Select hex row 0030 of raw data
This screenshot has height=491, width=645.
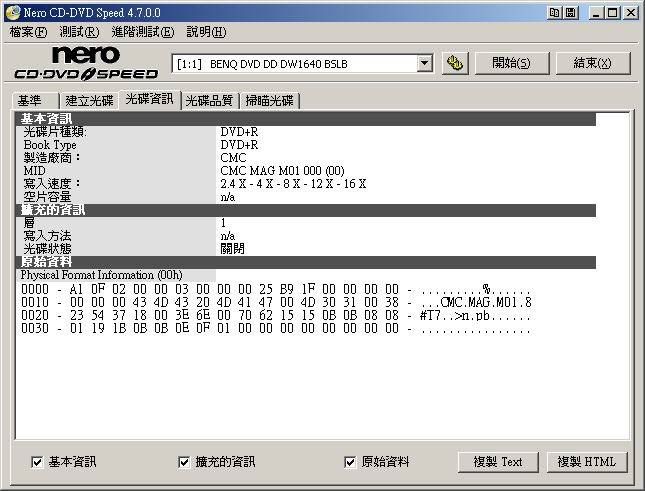click(x=276, y=329)
